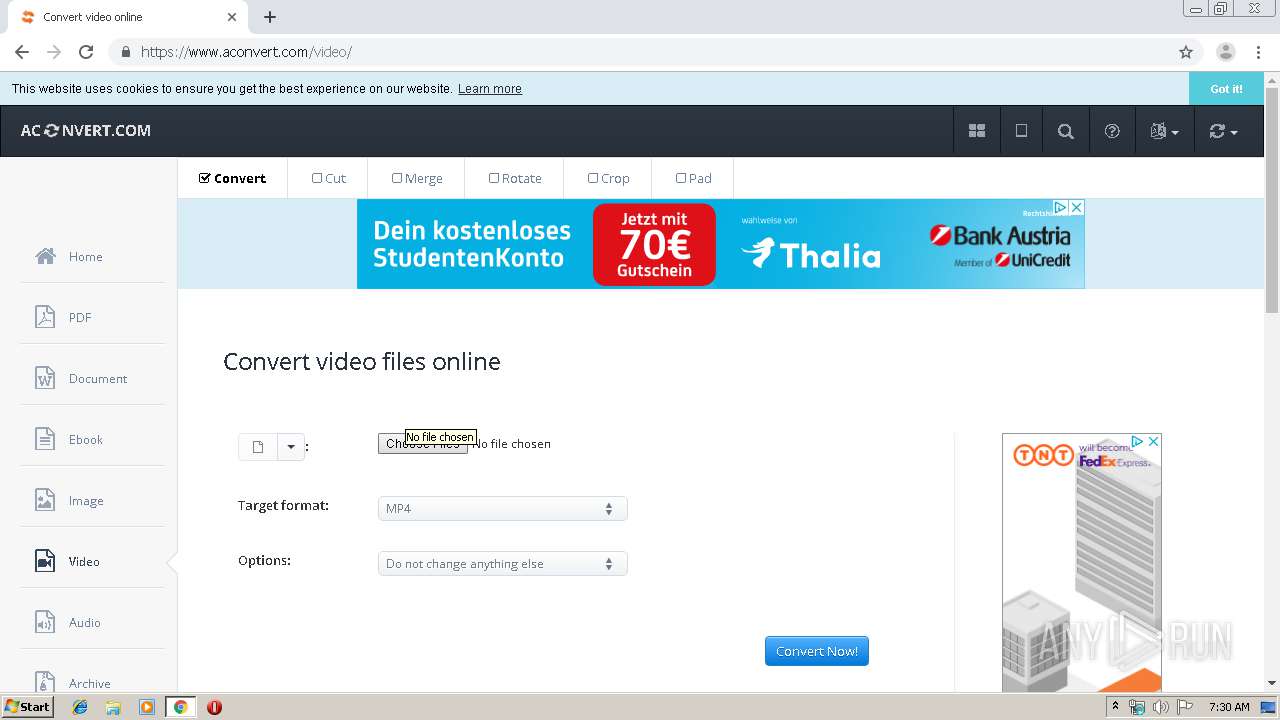The width and height of the screenshot is (1280, 720).
Task: Open the volume icon in system tray
Action: pyautogui.click(x=1161, y=707)
